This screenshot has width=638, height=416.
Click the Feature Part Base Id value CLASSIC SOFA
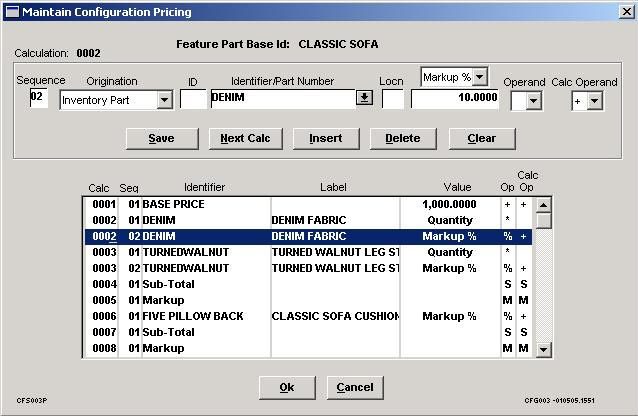[338, 44]
